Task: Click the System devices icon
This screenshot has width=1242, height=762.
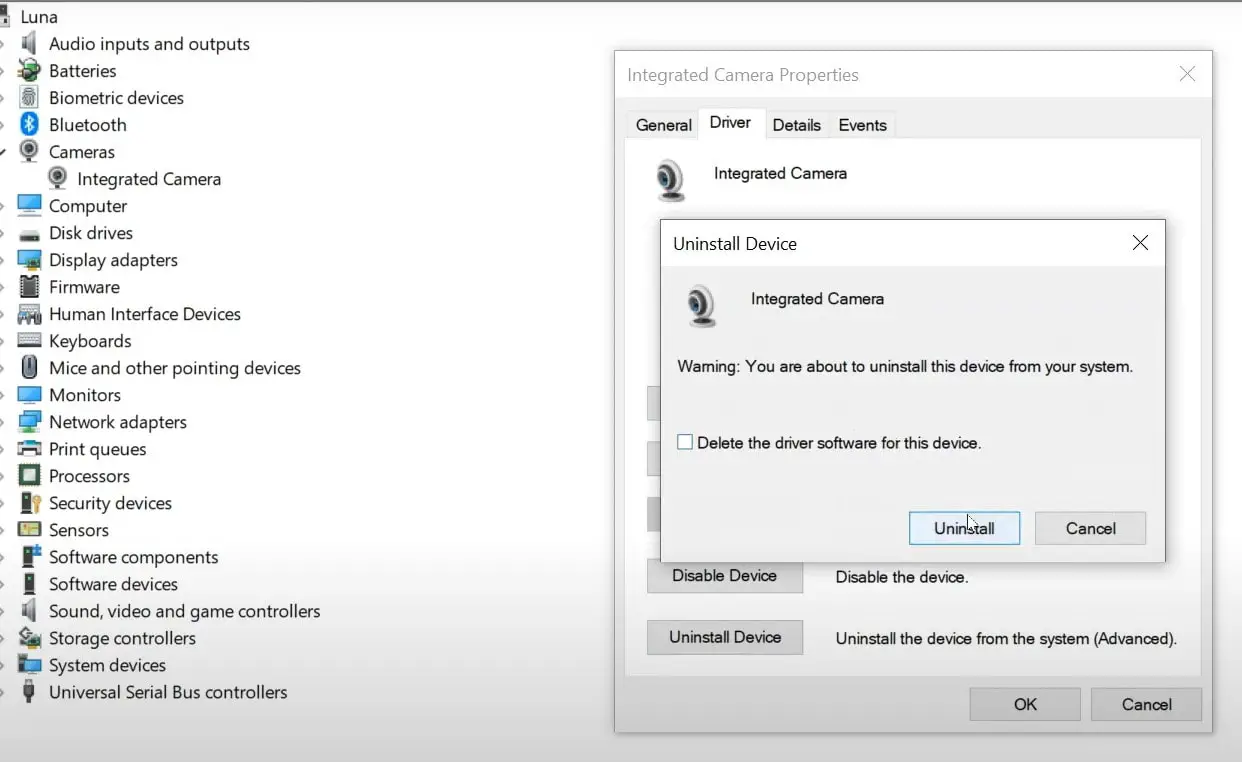Action: tap(29, 665)
